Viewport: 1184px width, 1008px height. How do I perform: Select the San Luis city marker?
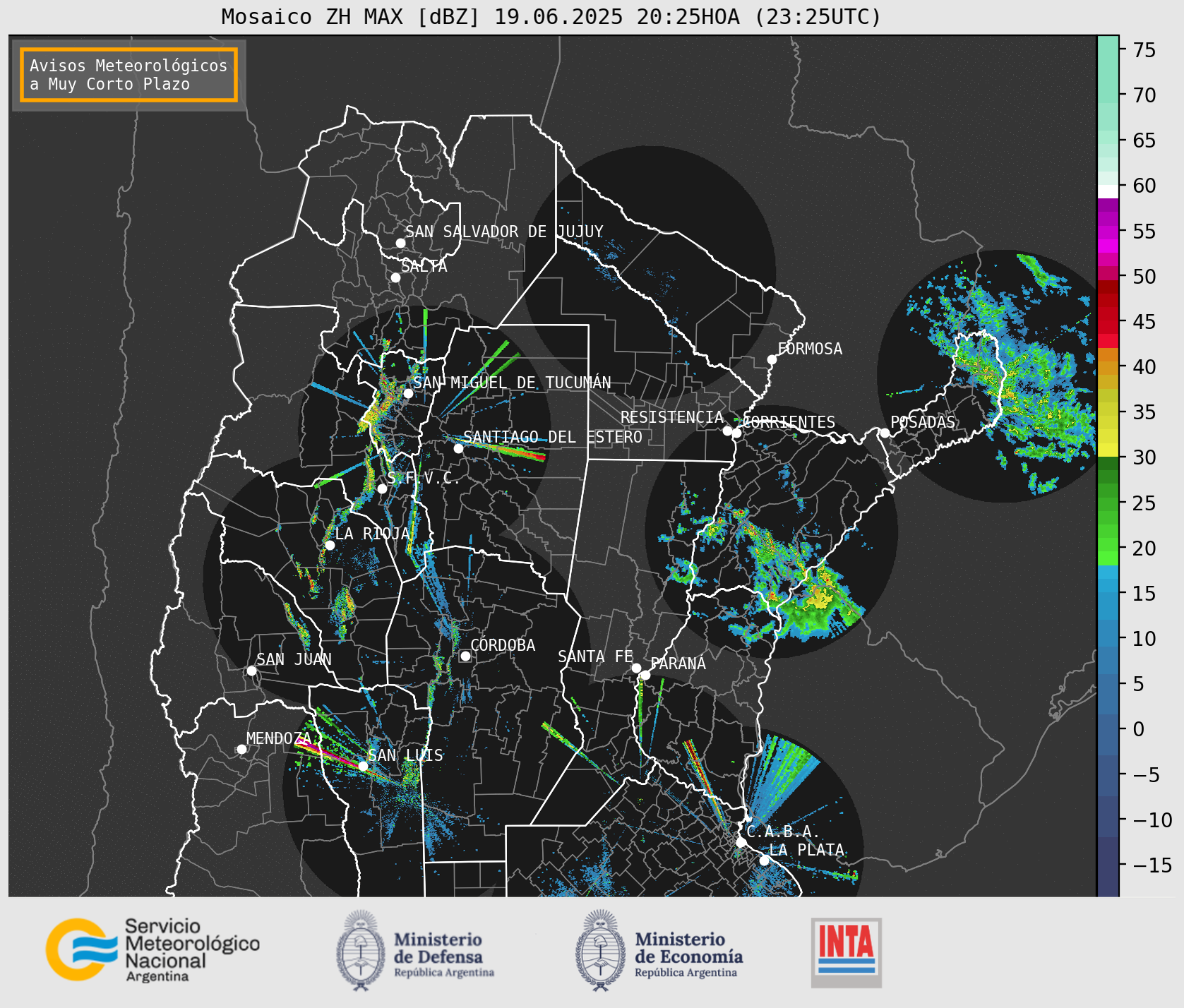point(363,766)
